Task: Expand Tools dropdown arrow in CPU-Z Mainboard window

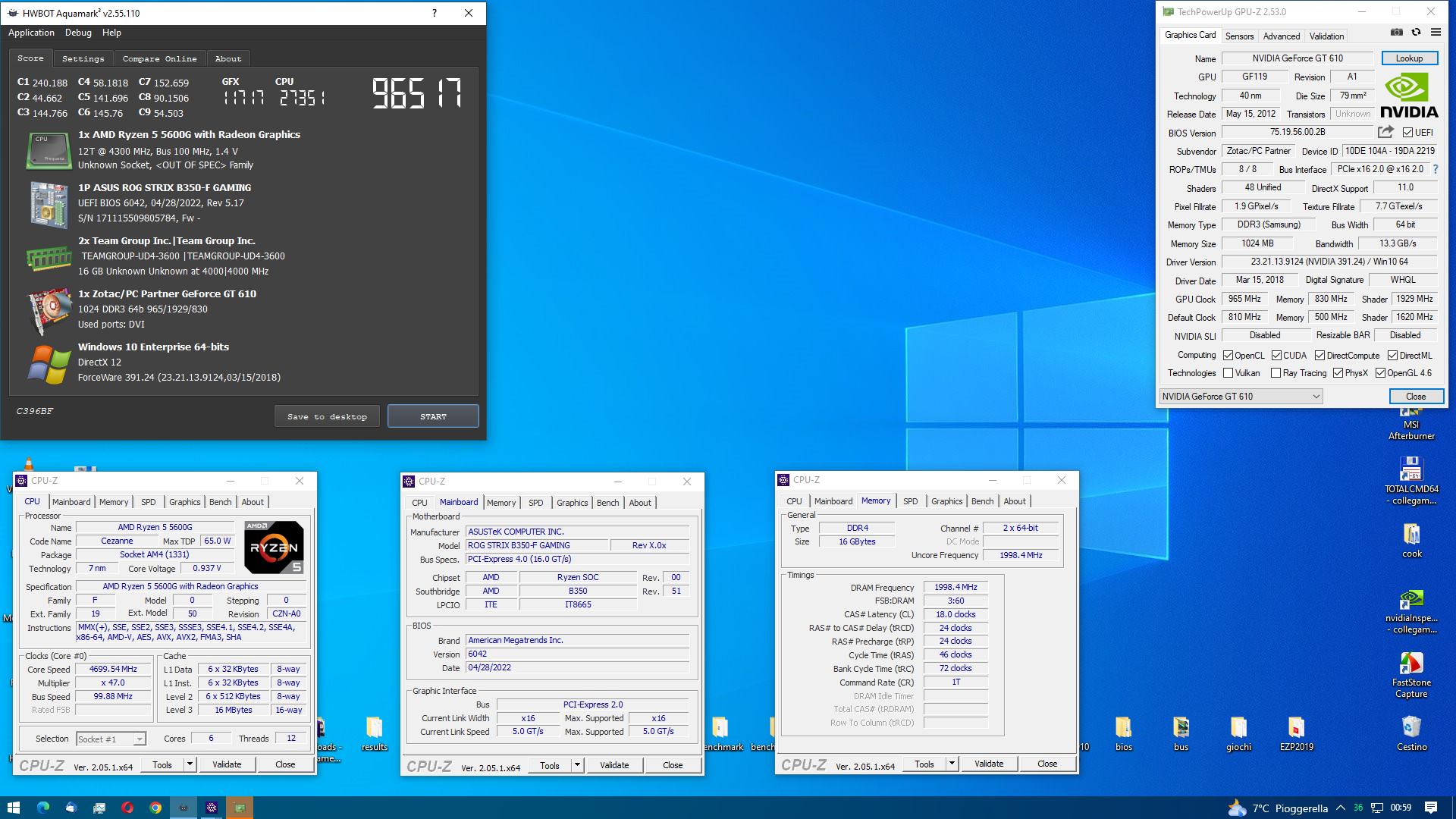Action: point(577,765)
